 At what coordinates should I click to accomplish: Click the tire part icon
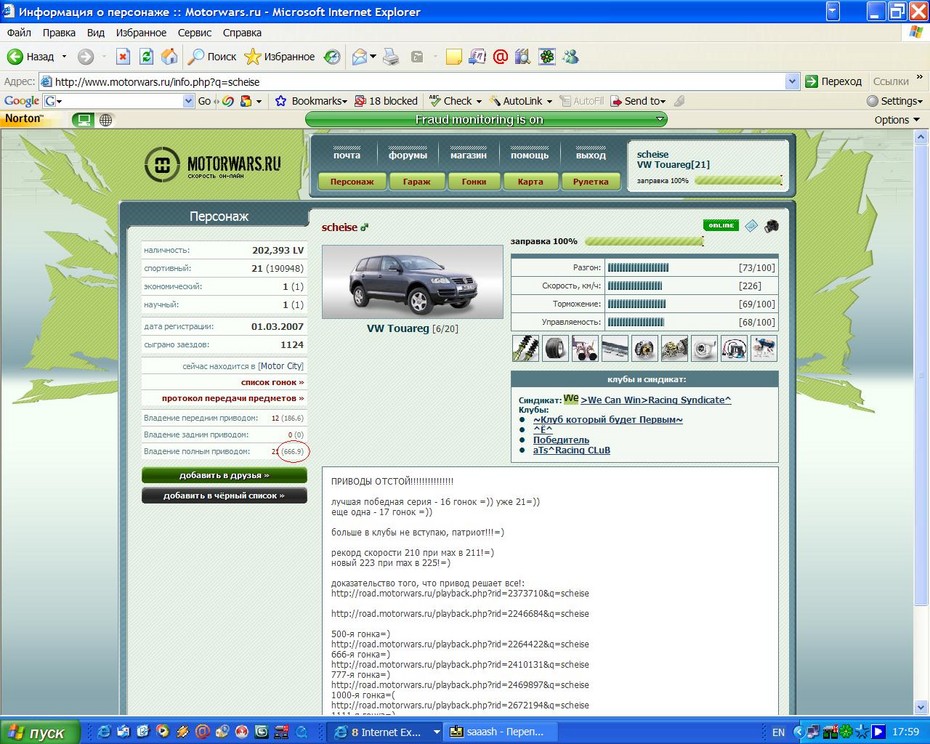(x=555, y=348)
